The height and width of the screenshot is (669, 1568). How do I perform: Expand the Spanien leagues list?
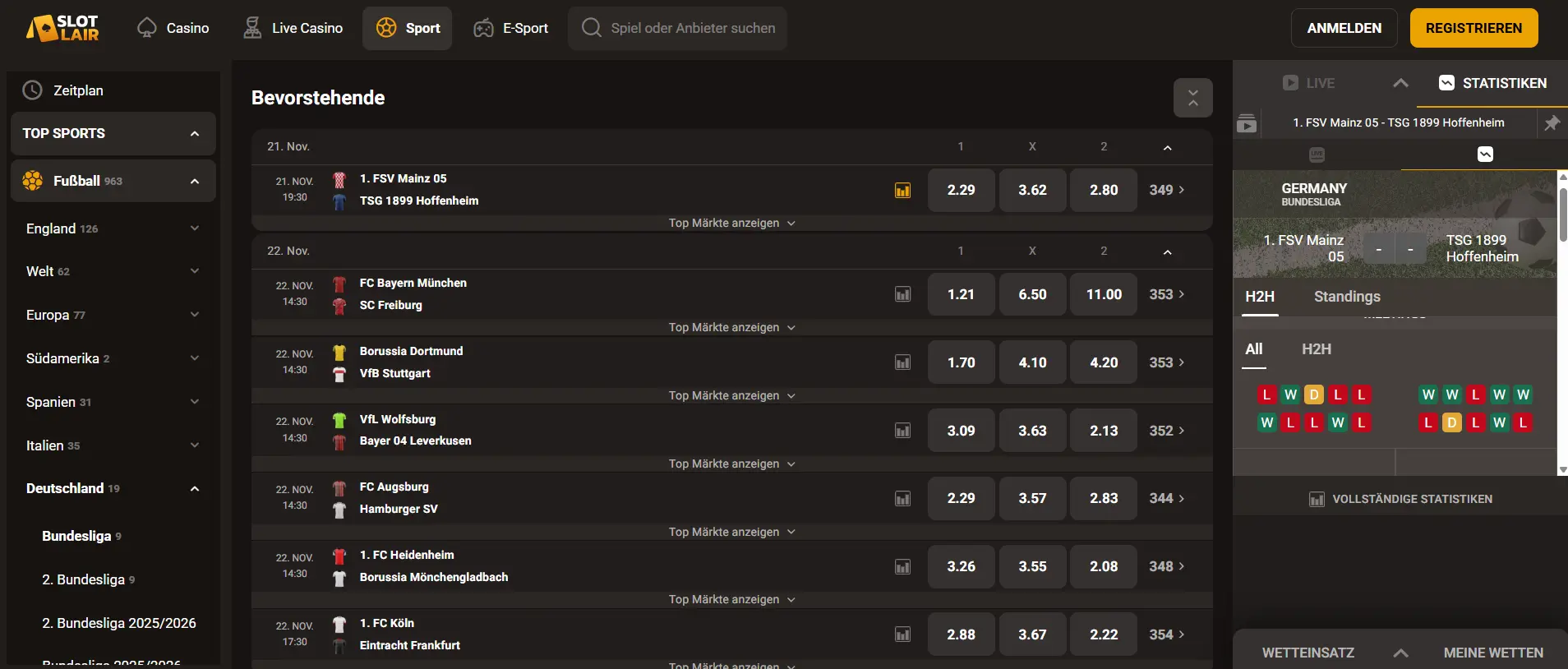click(x=195, y=402)
